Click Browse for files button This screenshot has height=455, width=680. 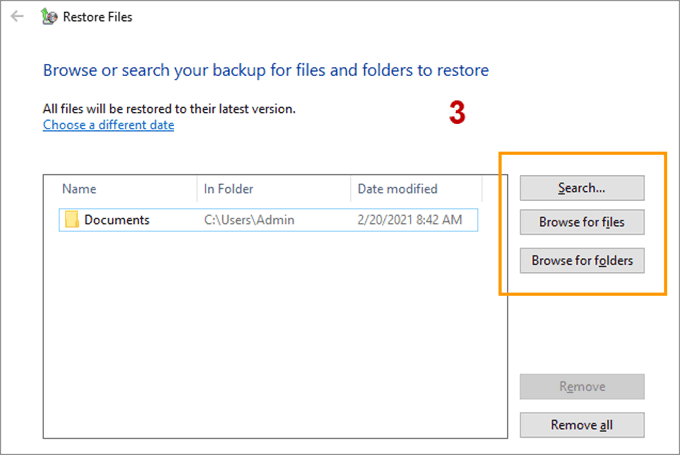point(582,222)
